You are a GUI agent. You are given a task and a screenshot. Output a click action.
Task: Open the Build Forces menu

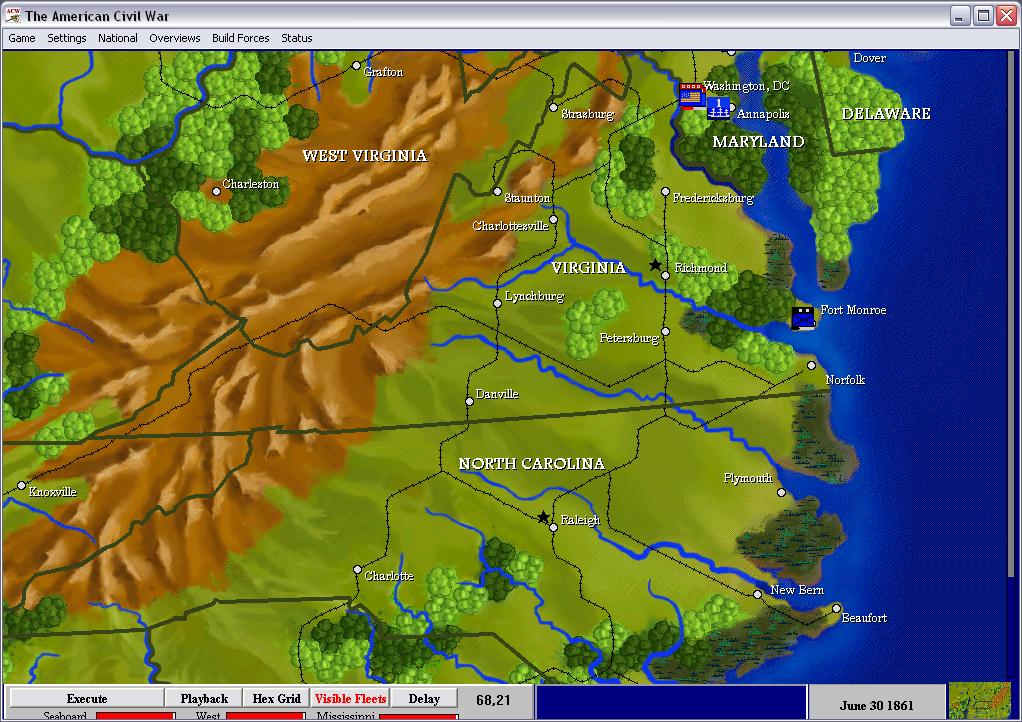pyautogui.click(x=241, y=38)
